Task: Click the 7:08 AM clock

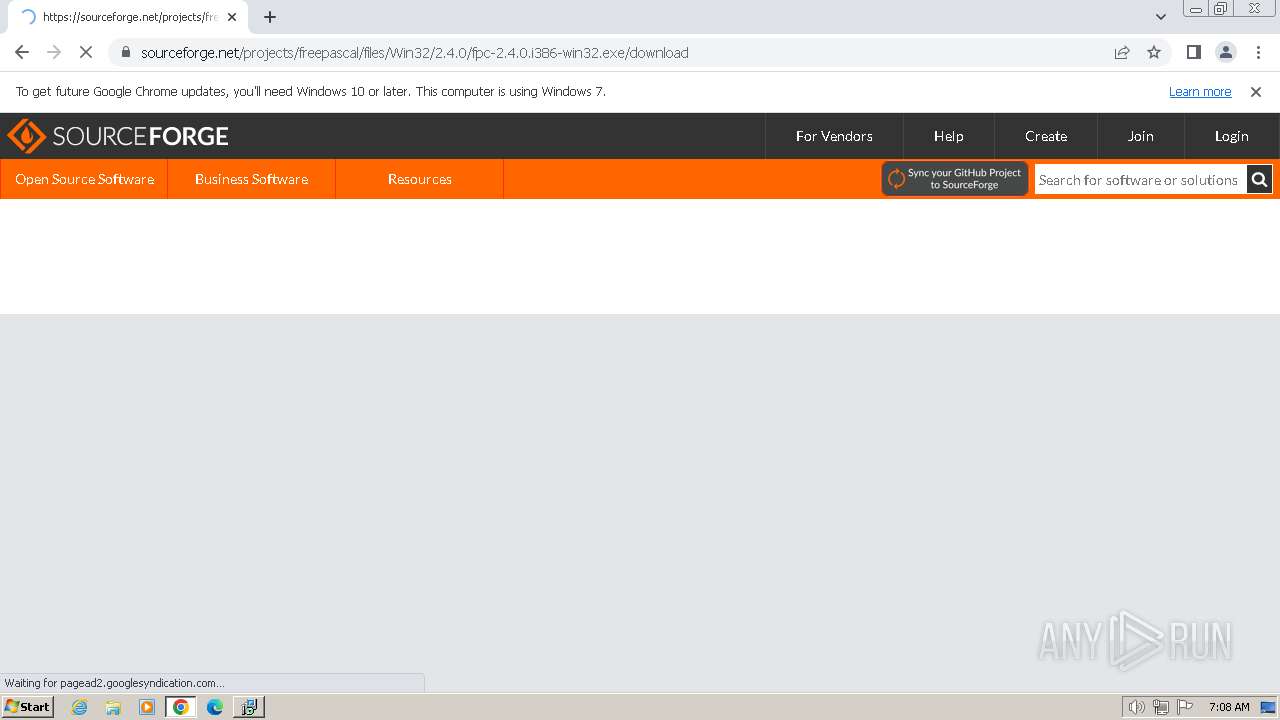Action: pos(1229,707)
